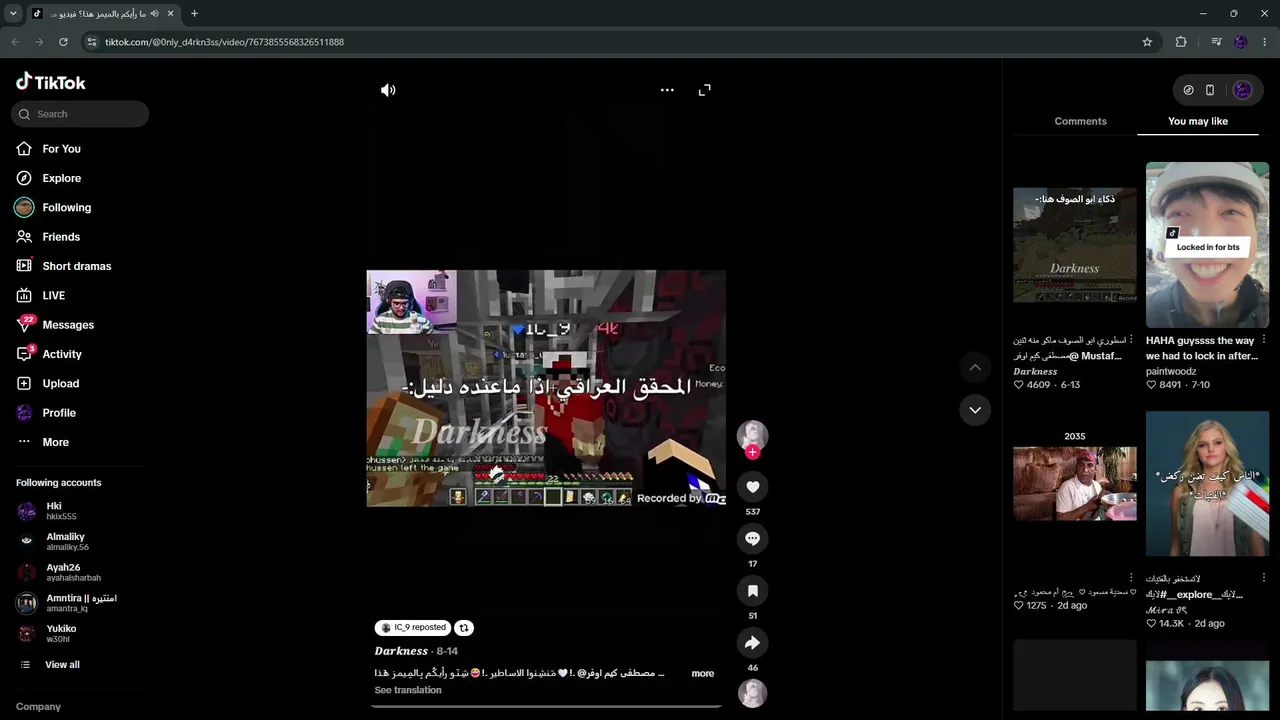1280x720 pixels.
Task: Open options for the paintwoodz video card
Action: point(1264,340)
